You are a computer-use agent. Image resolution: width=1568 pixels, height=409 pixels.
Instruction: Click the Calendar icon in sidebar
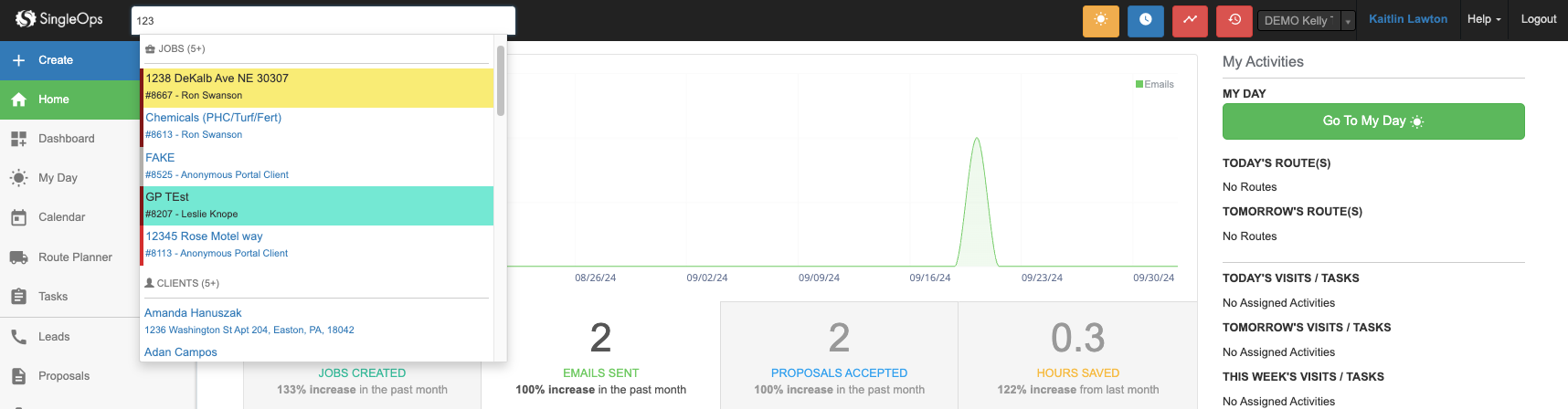(18, 217)
